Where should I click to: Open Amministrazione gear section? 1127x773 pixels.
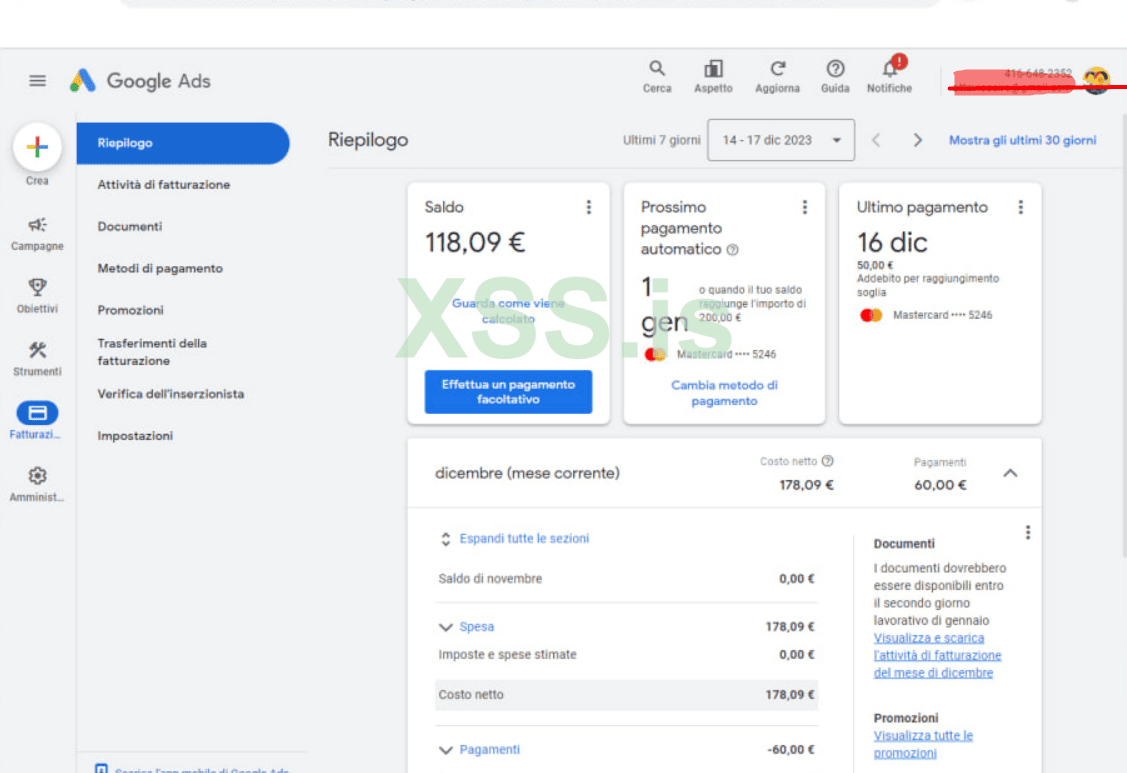(x=37, y=484)
